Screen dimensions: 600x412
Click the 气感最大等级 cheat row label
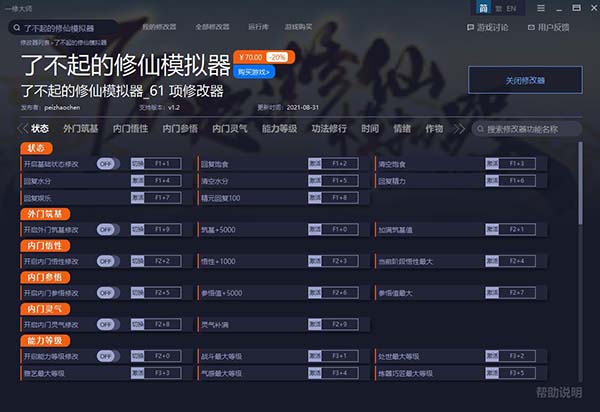(222, 373)
